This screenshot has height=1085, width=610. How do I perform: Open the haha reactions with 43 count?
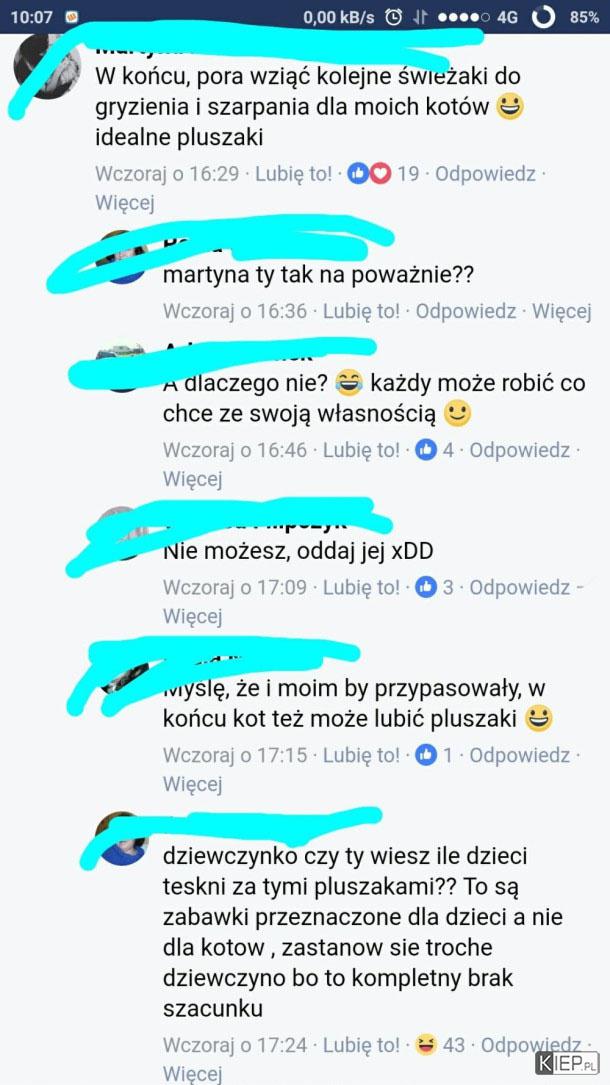click(439, 1044)
